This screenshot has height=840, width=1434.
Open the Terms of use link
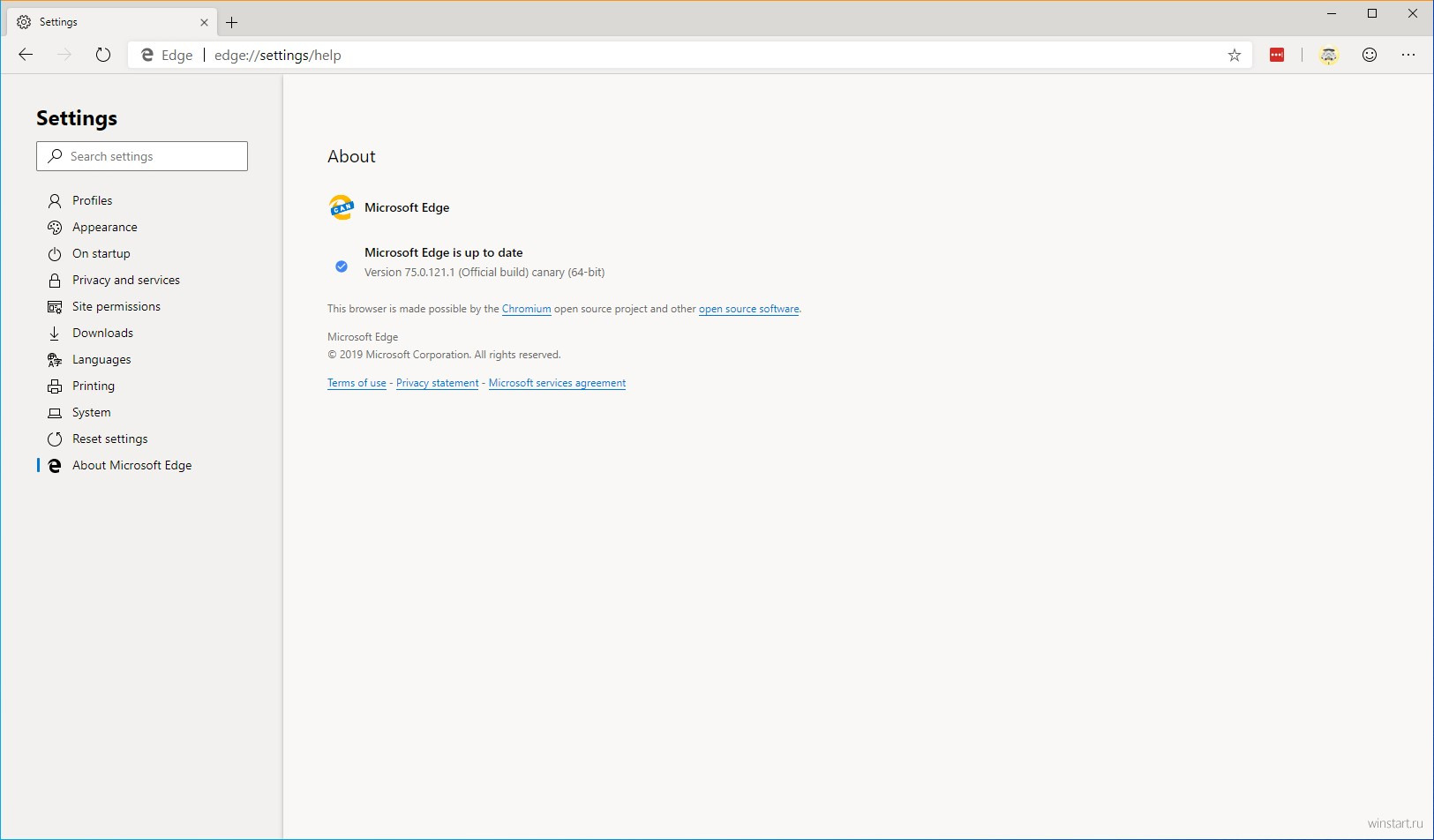[x=357, y=383]
